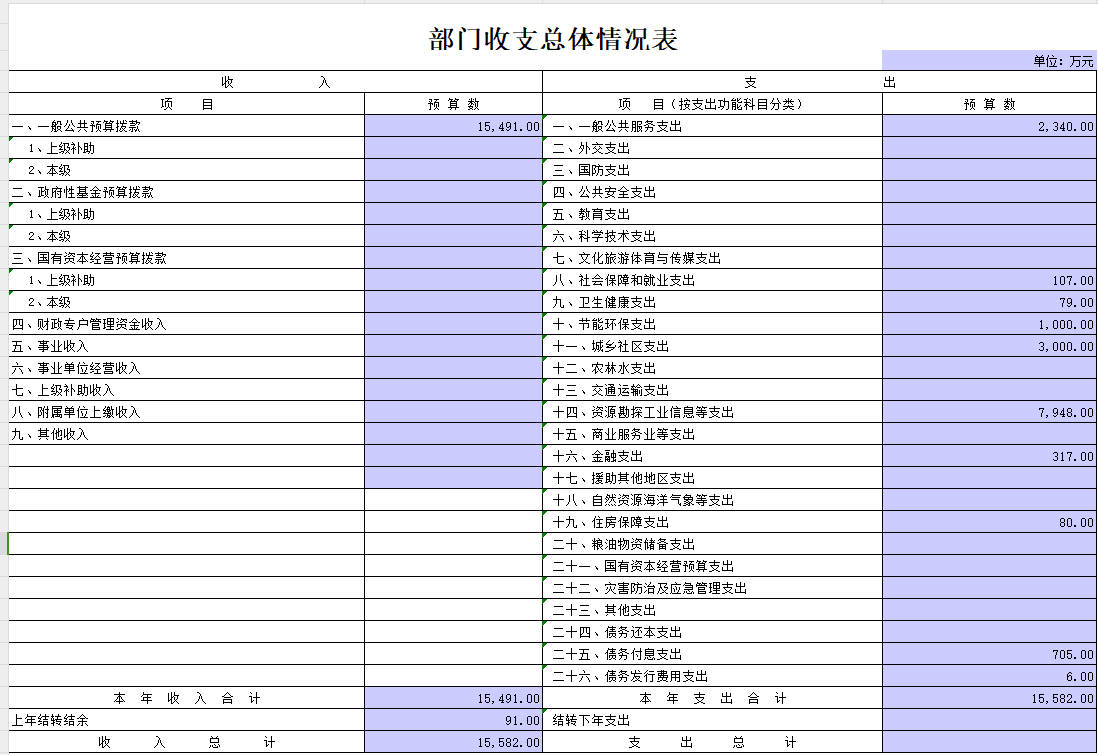1098x755 pixels.
Task: Click the 705.00 value cell
Action: click(989, 654)
